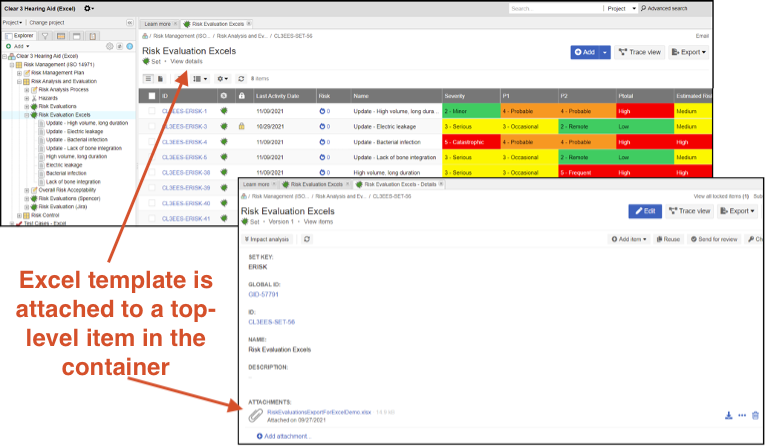The image size is (765, 448).
Task: Open the Add item dropdown
Action: [629, 239]
